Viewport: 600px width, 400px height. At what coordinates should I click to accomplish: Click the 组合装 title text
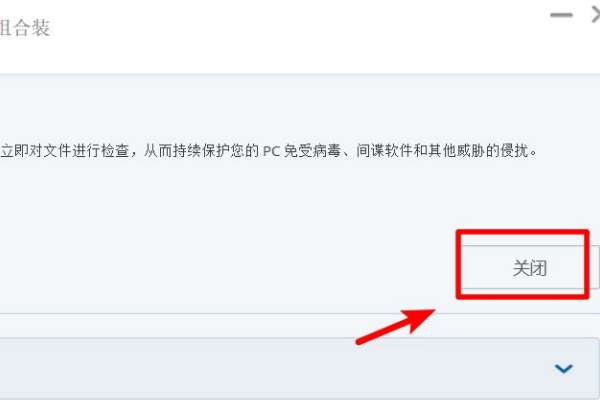[x=24, y=28]
